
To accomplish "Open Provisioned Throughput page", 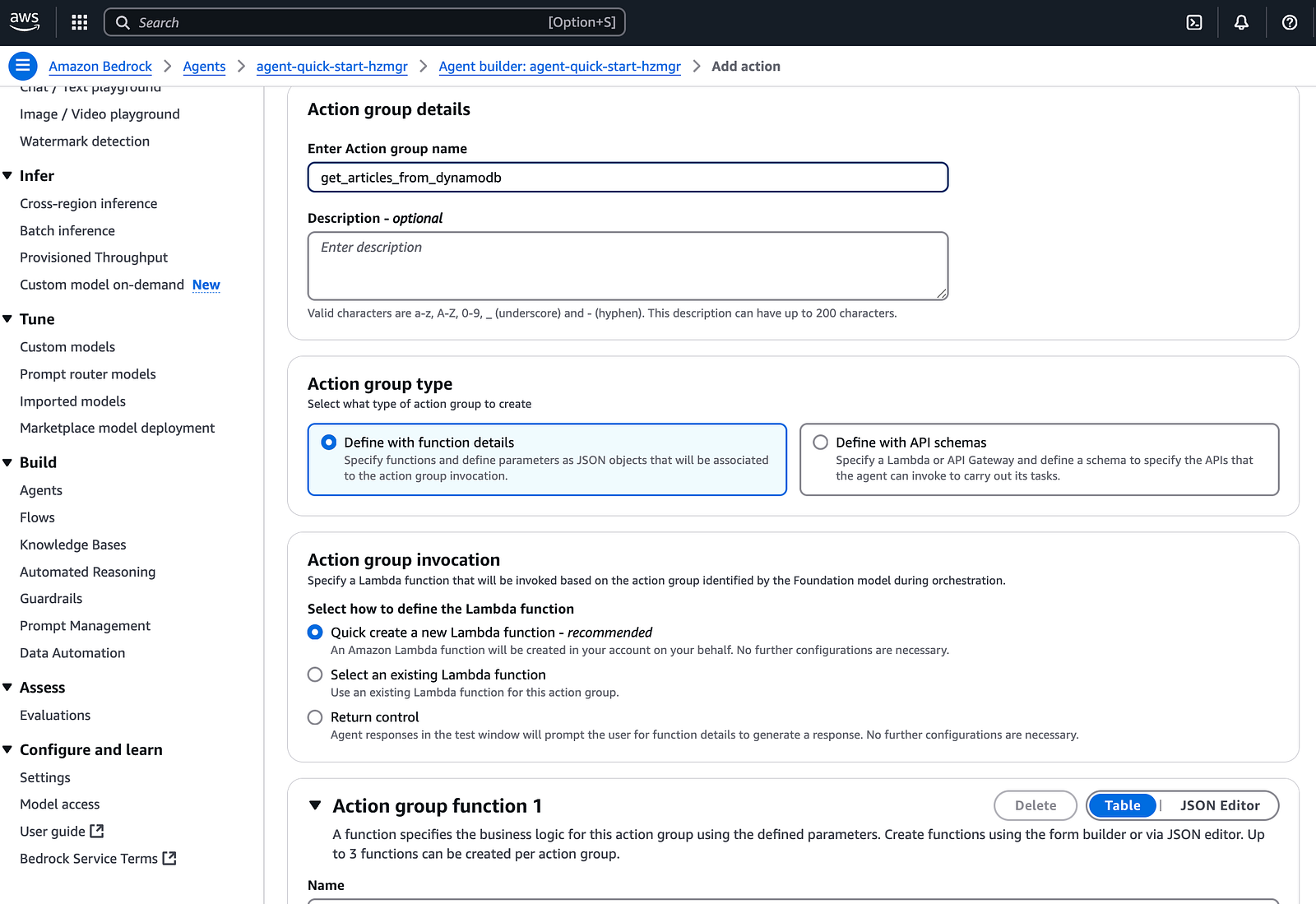I will (x=94, y=257).
